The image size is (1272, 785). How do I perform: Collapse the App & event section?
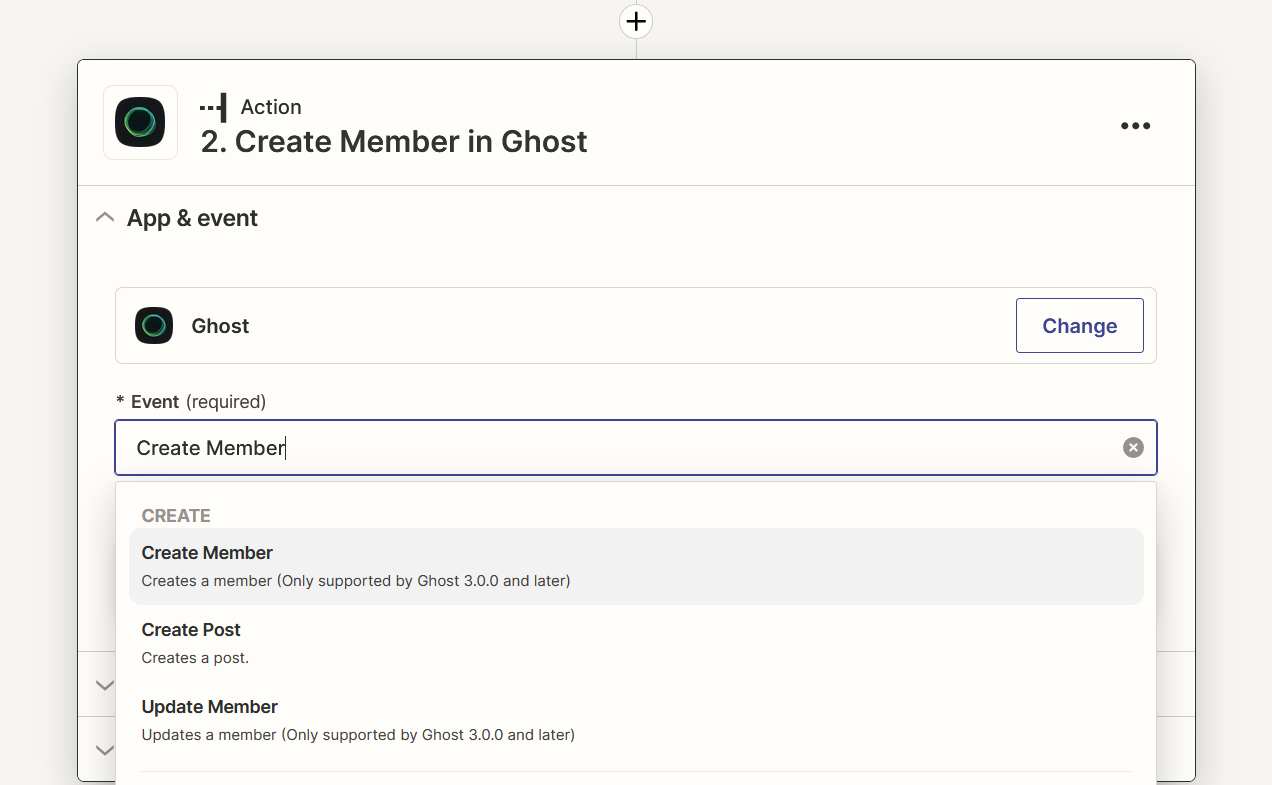[x=104, y=218]
